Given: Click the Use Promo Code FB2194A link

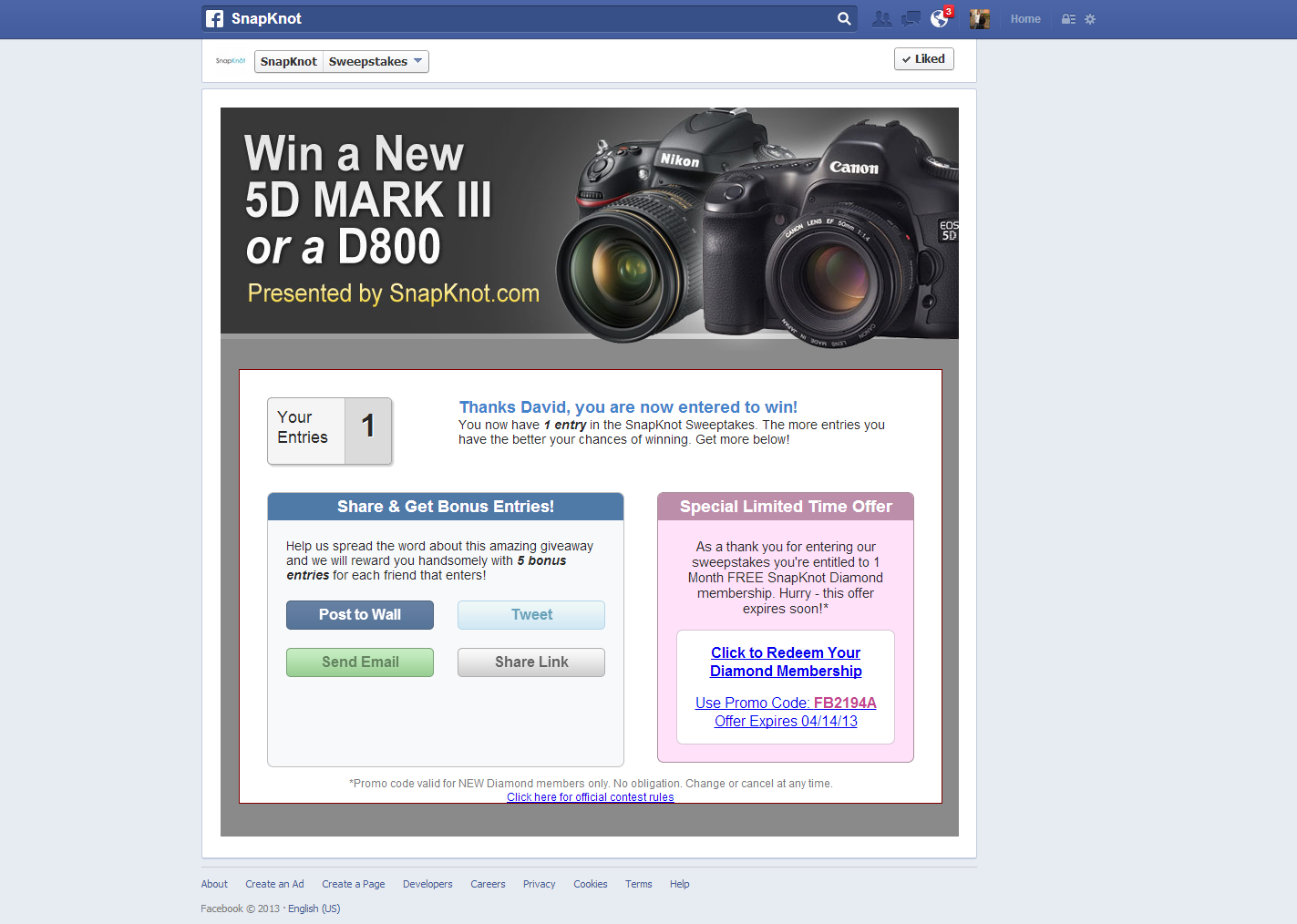Looking at the screenshot, I should [x=786, y=703].
